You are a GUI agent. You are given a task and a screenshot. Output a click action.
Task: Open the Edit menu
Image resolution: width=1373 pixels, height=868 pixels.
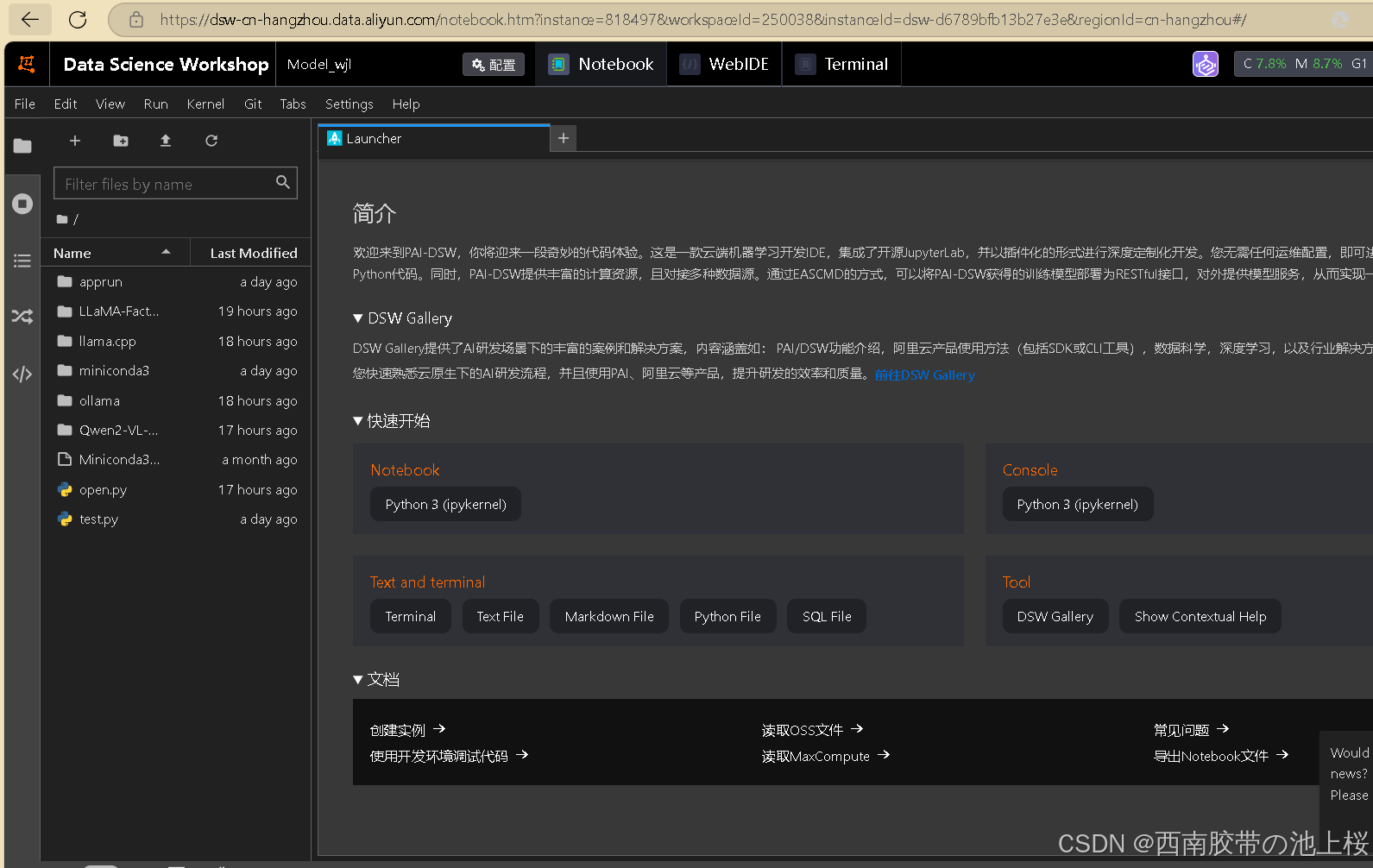point(66,104)
